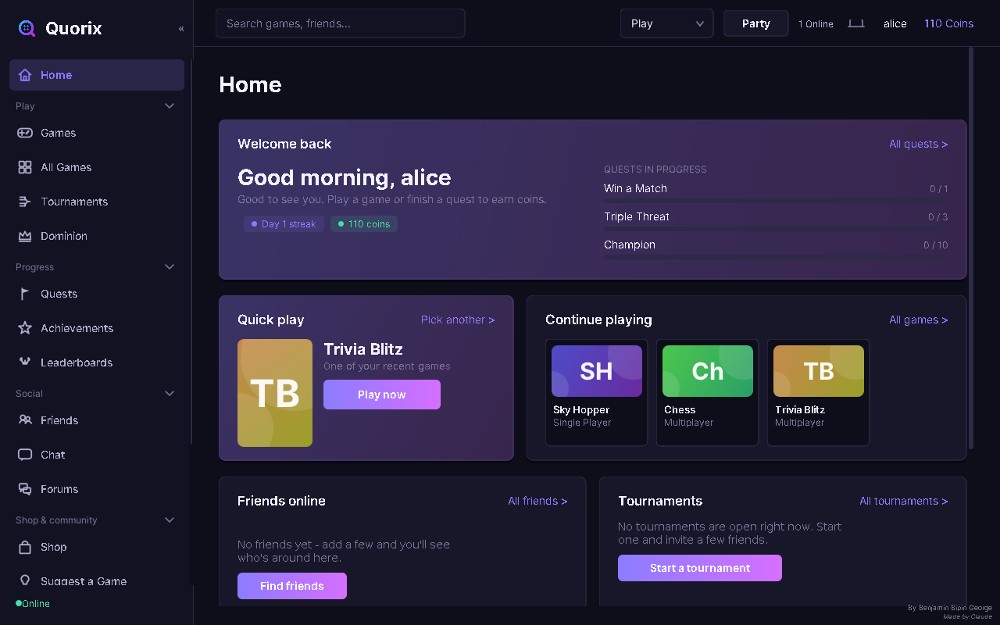
Task: Collapse the Shop & community section
Action: pos(170,520)
